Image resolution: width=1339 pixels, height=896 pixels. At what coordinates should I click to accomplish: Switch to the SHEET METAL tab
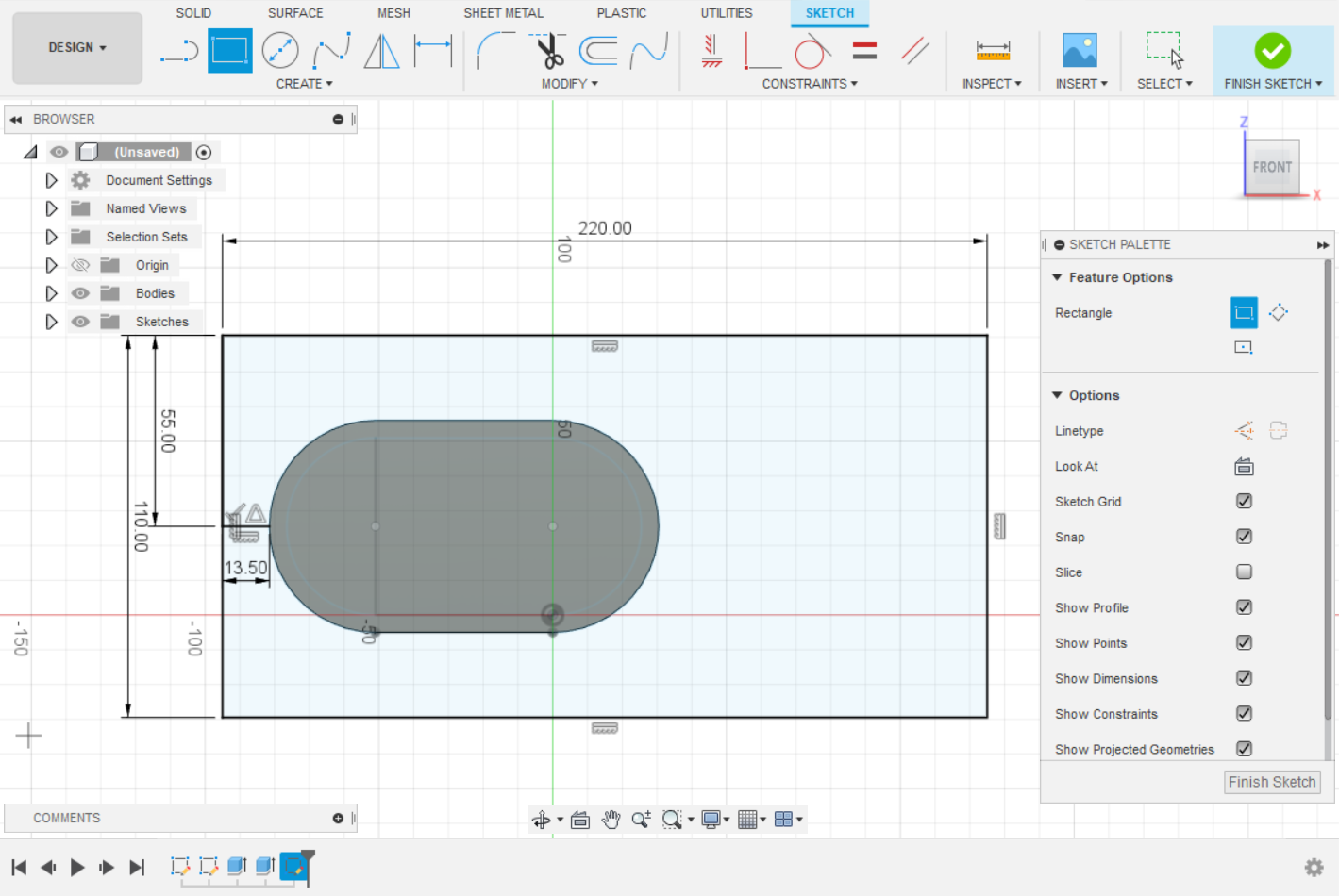[x=503, y=13]
